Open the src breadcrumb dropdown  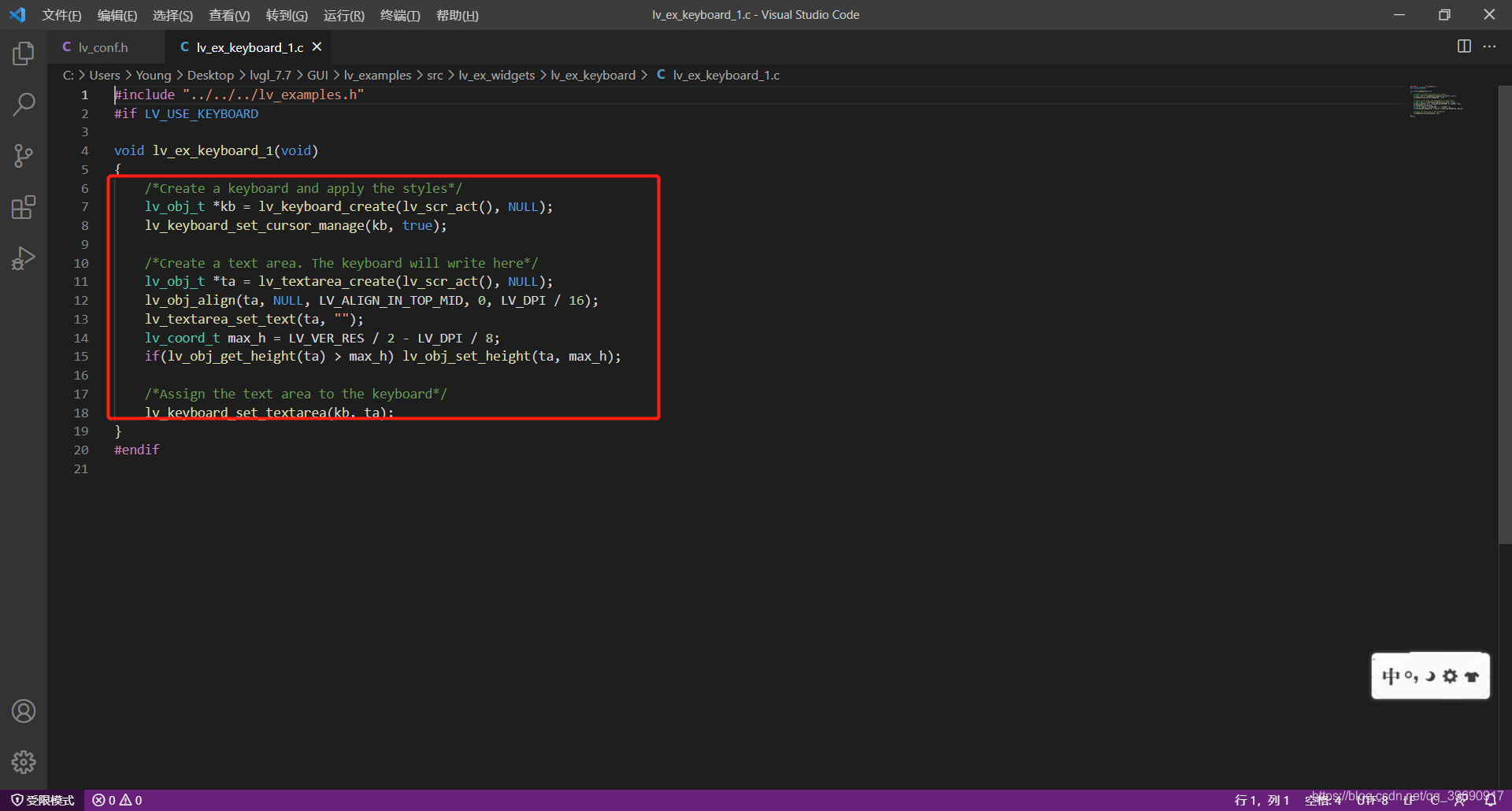[x=435, y=75]
